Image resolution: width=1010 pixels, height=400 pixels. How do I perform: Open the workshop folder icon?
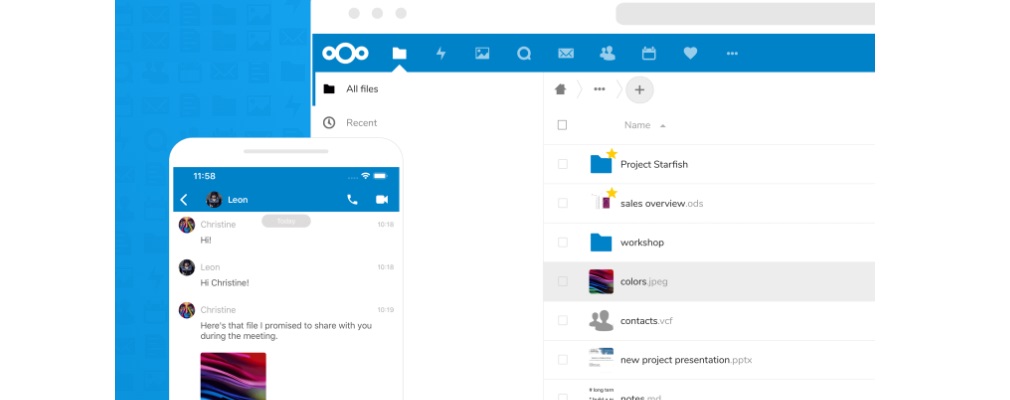(601, 242)
